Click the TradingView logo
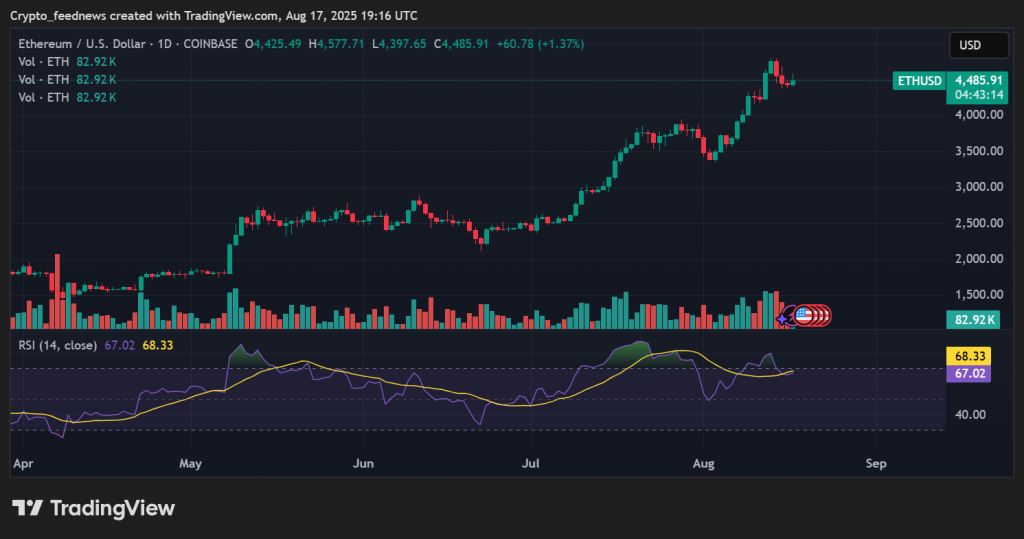 click(x=93, y=508)
